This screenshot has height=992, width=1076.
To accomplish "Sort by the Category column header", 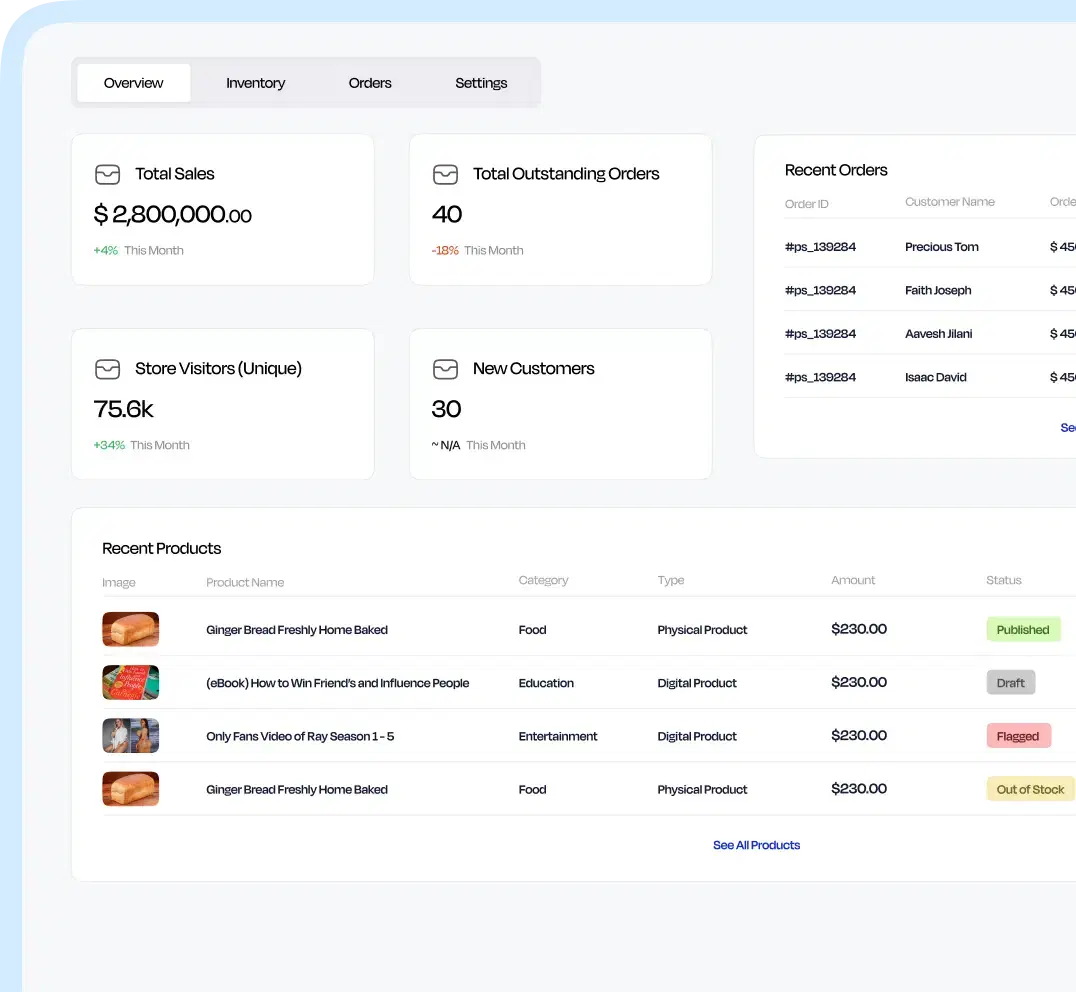I will tap(543, 580).
